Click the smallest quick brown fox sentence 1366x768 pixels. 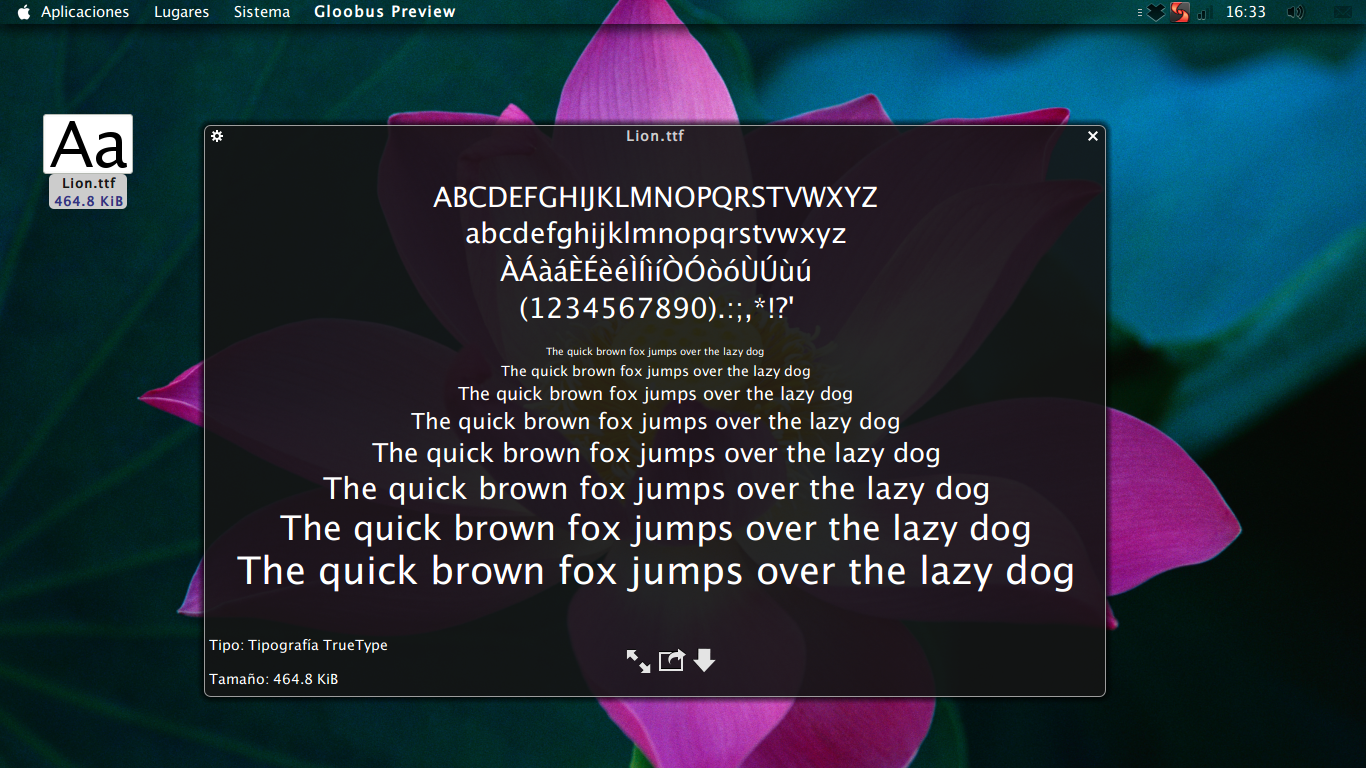655,351
